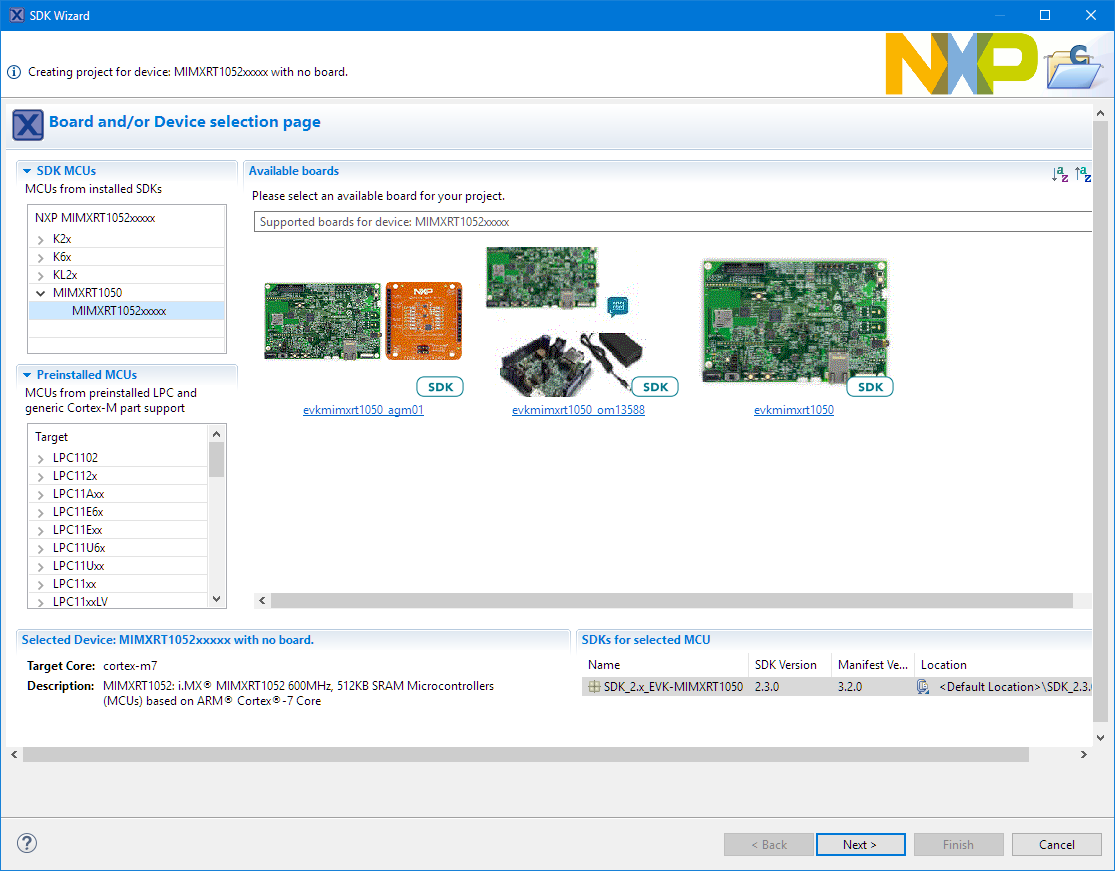
Task: Collapse the Preinstalled MCUs section
Action: click(28, 375)
